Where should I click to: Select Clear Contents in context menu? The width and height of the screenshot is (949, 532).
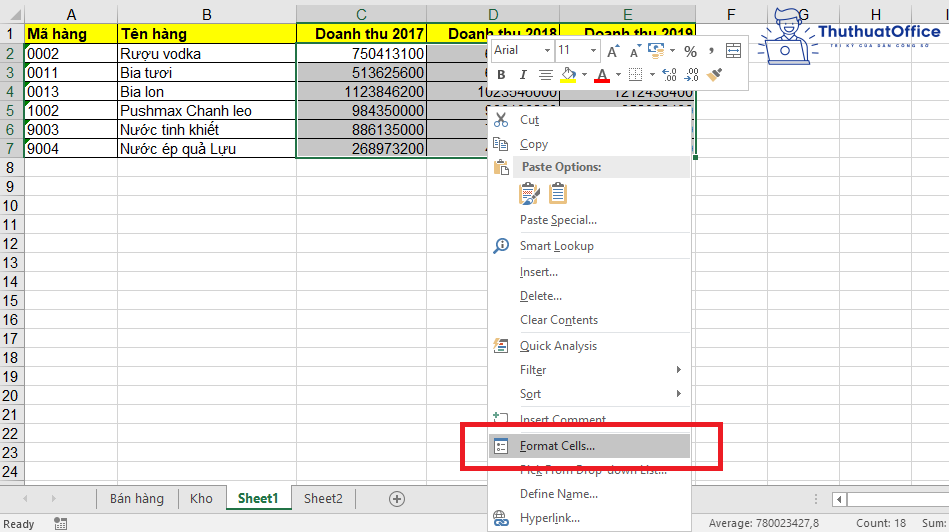pyautogui.click(x=589, y=320)
